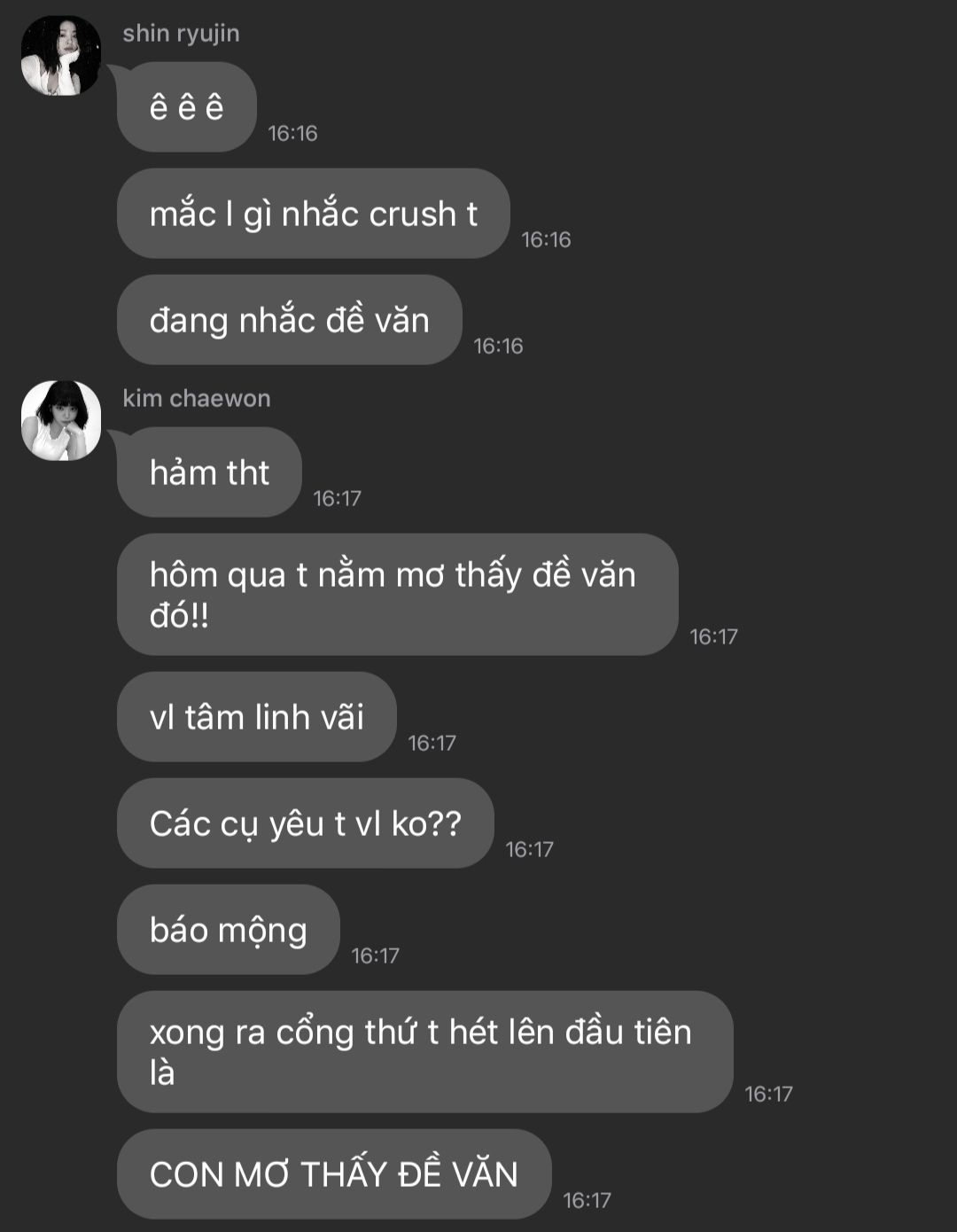Open kim chaewon's profile avatar

(x=61, y=421)
